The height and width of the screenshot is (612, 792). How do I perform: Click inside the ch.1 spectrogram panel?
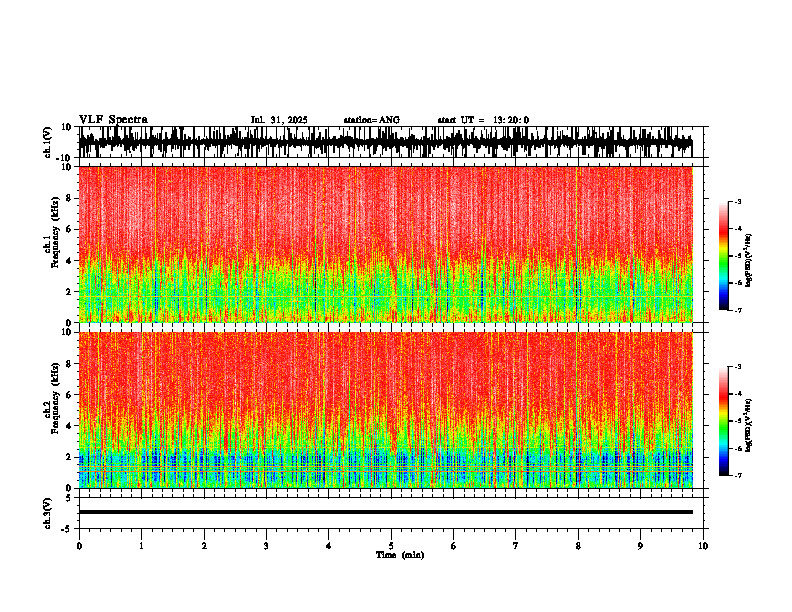tap(385, 244)
